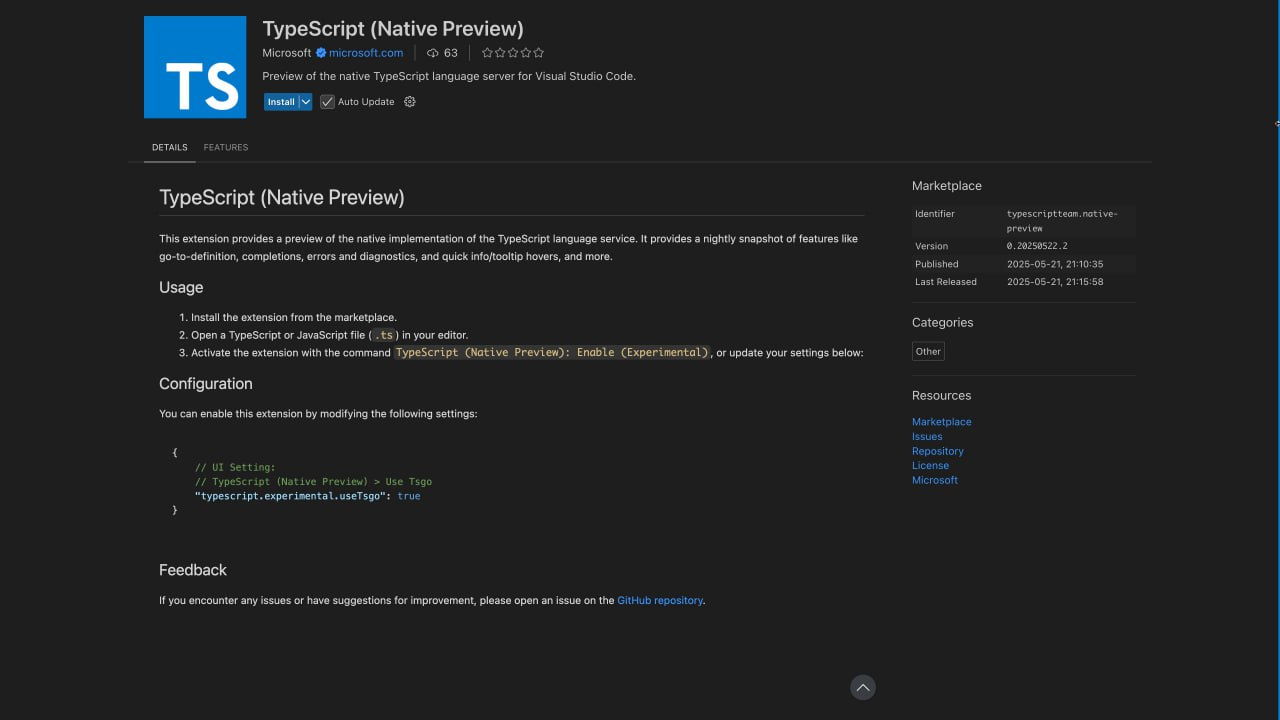
Task: Click the cloud install count icon
Action: [433, 53]
